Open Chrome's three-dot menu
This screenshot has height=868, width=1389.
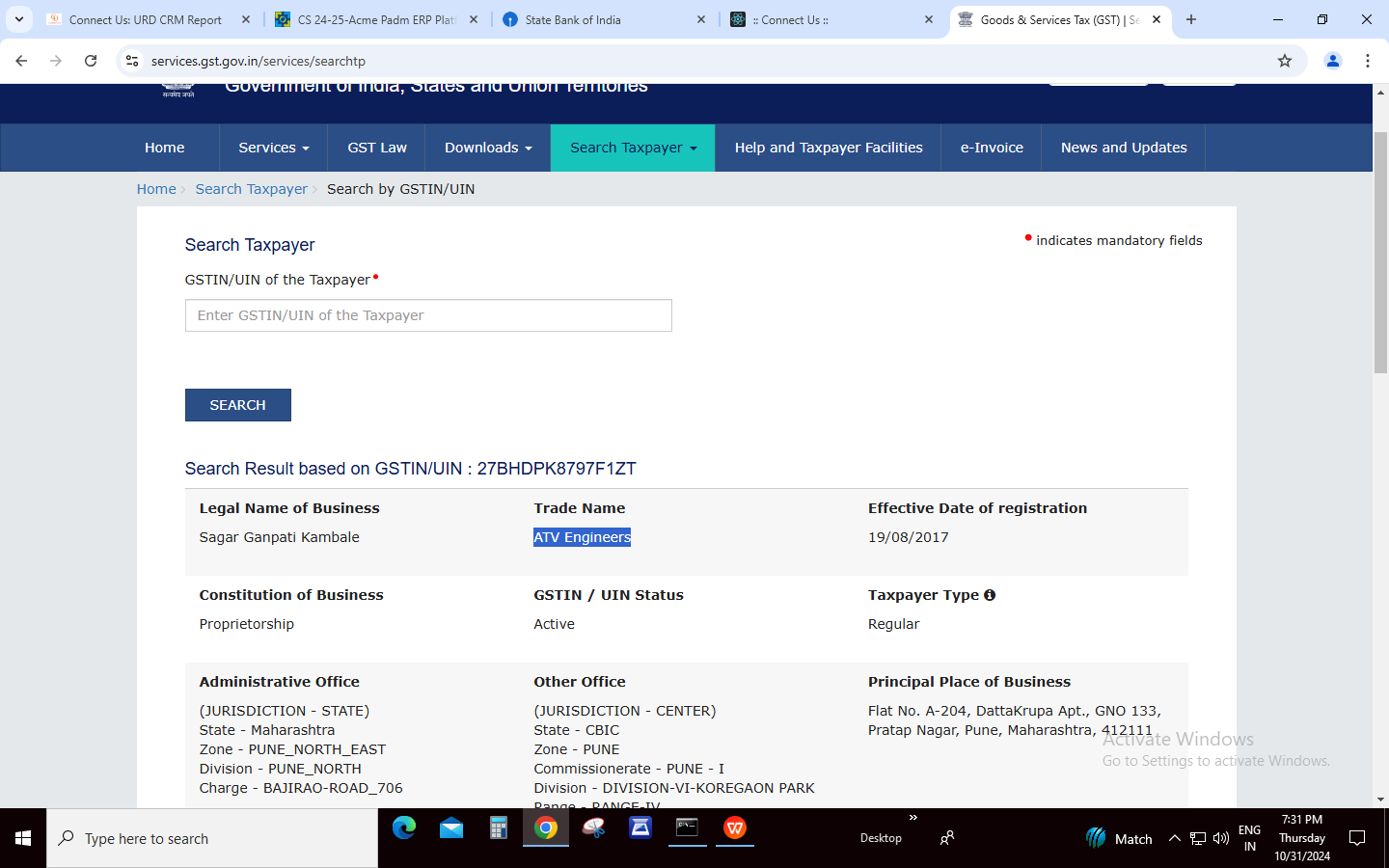[1368, 61]
